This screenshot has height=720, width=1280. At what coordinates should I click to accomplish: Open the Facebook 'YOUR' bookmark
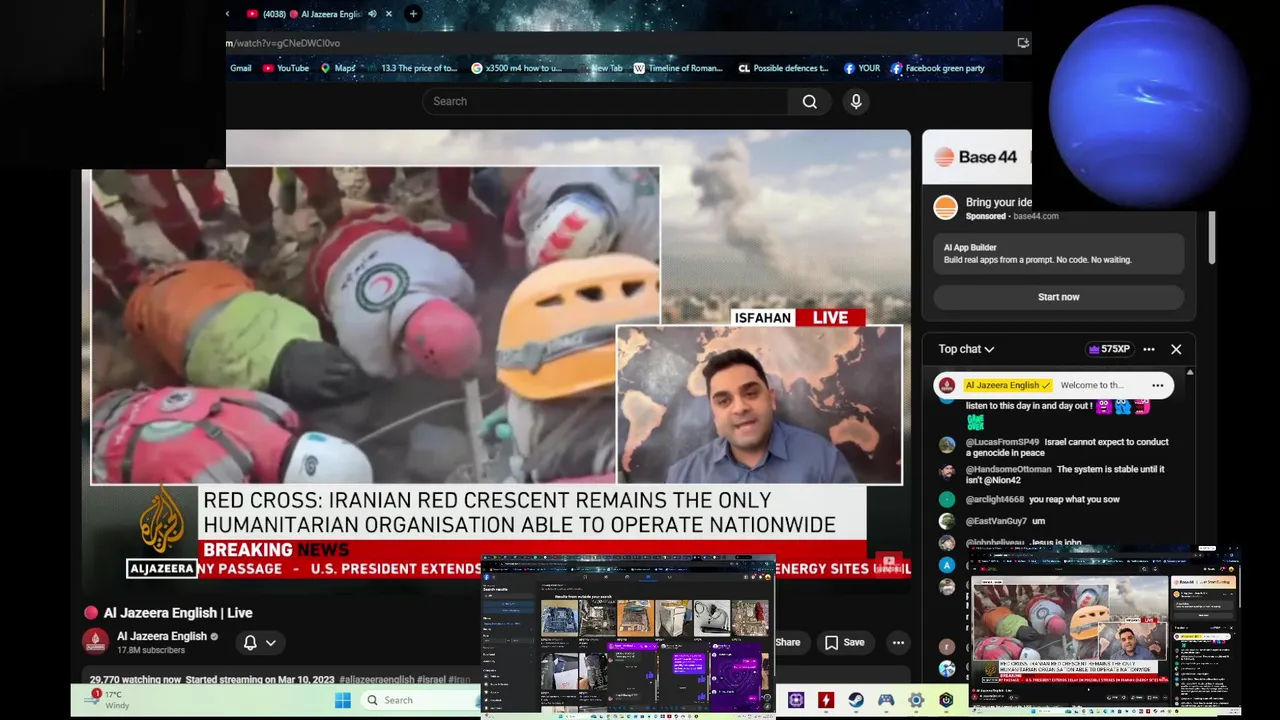861,68
